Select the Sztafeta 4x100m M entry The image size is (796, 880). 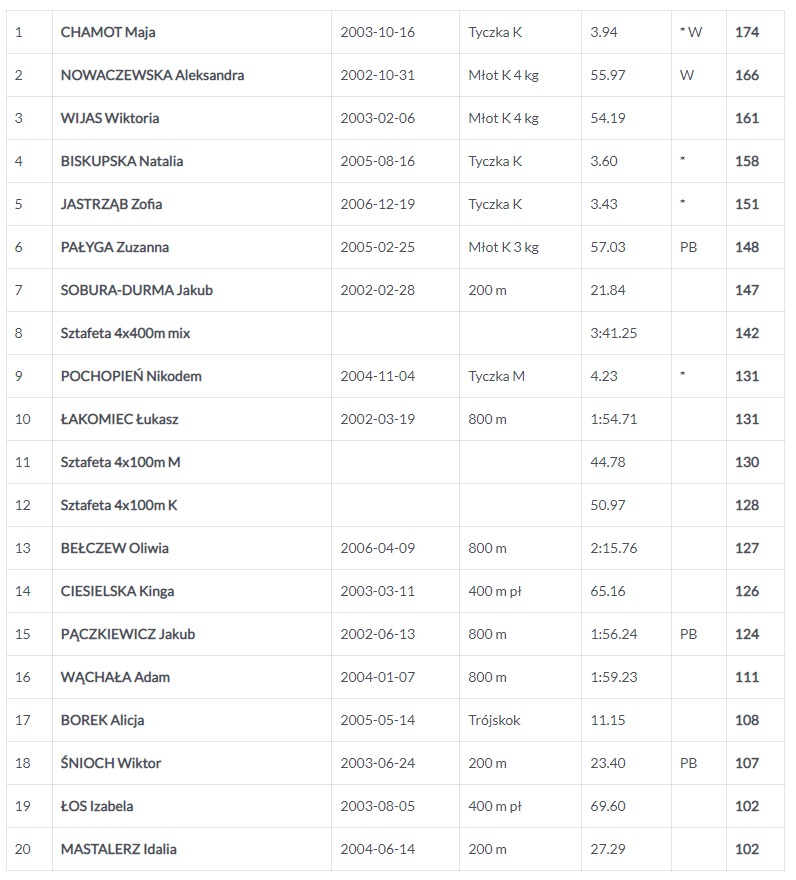[120, 462]
